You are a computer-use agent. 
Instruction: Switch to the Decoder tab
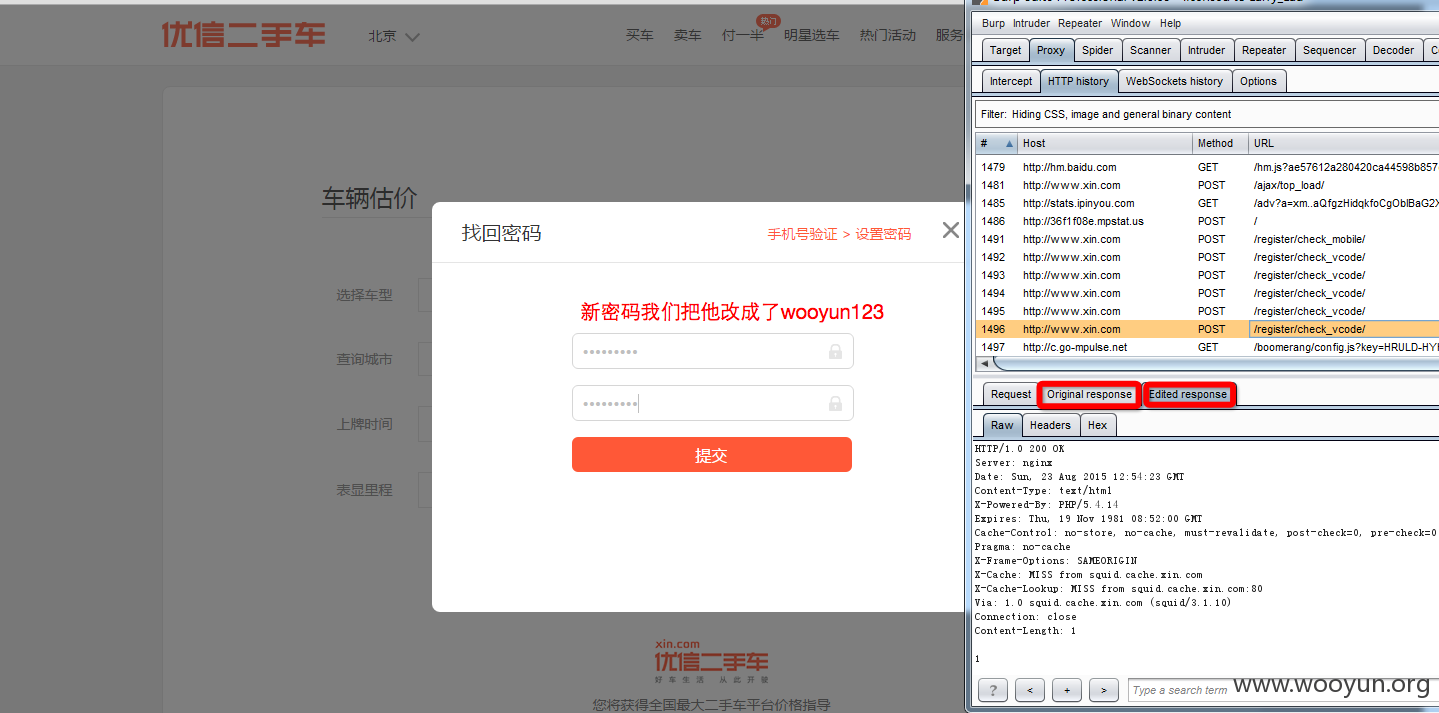(x=1393, y=50)
